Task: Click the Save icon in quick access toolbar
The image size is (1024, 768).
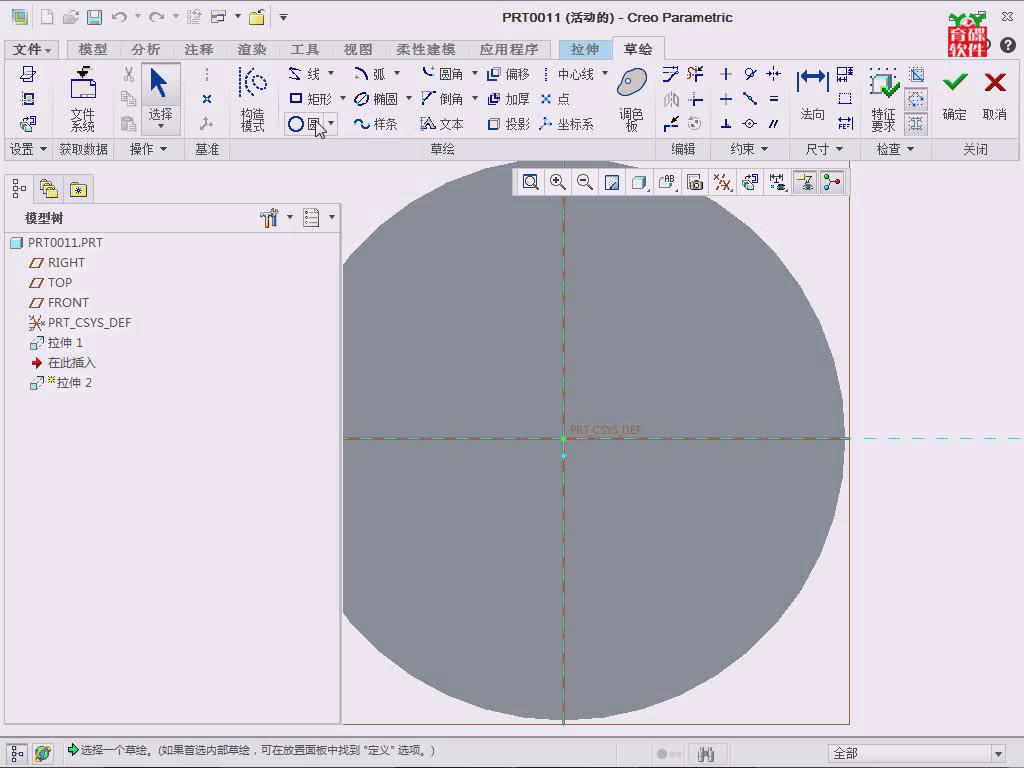Action: pos(95,17)
